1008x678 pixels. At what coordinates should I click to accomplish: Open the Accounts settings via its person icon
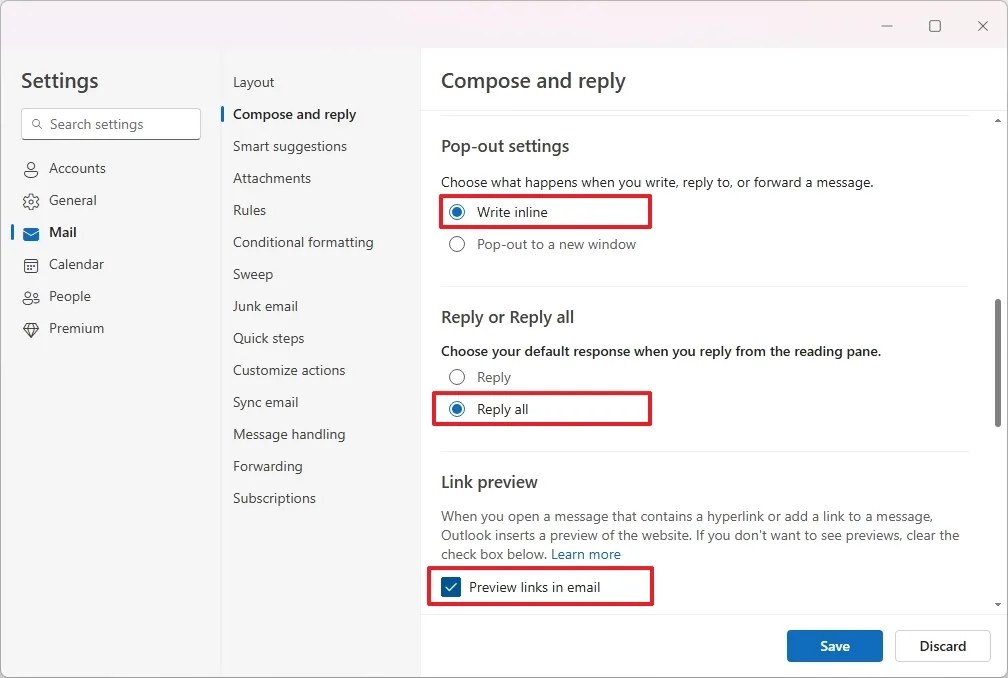tap(31, 168)
